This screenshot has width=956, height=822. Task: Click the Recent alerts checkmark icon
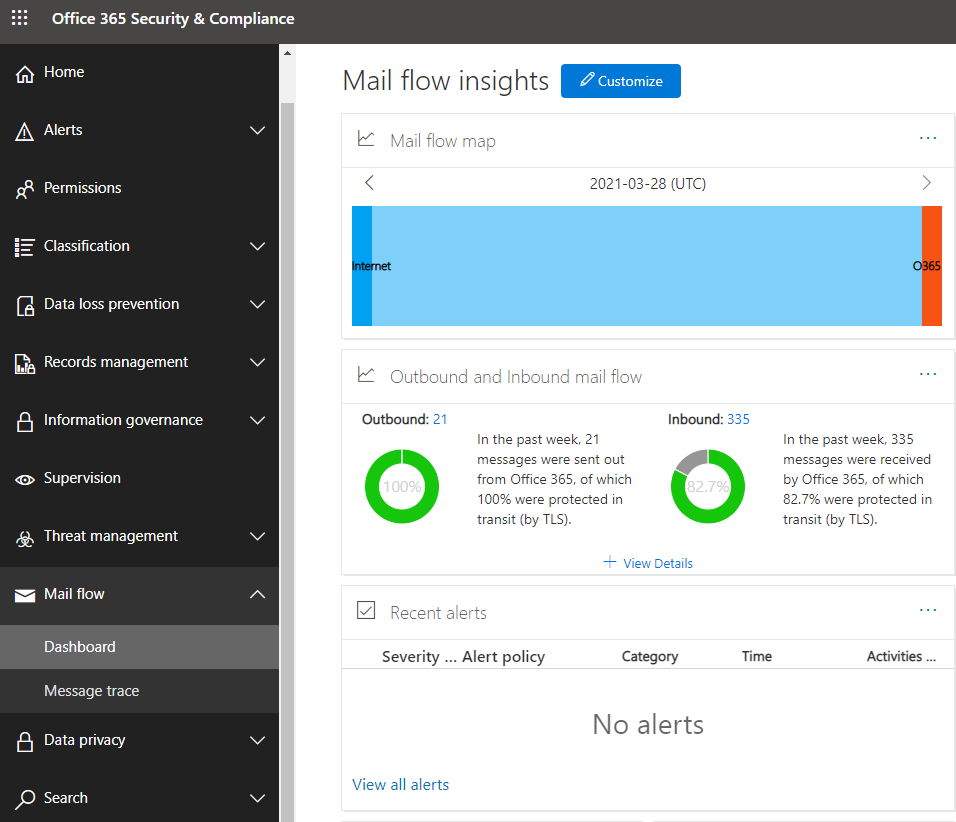coord(366,610)
